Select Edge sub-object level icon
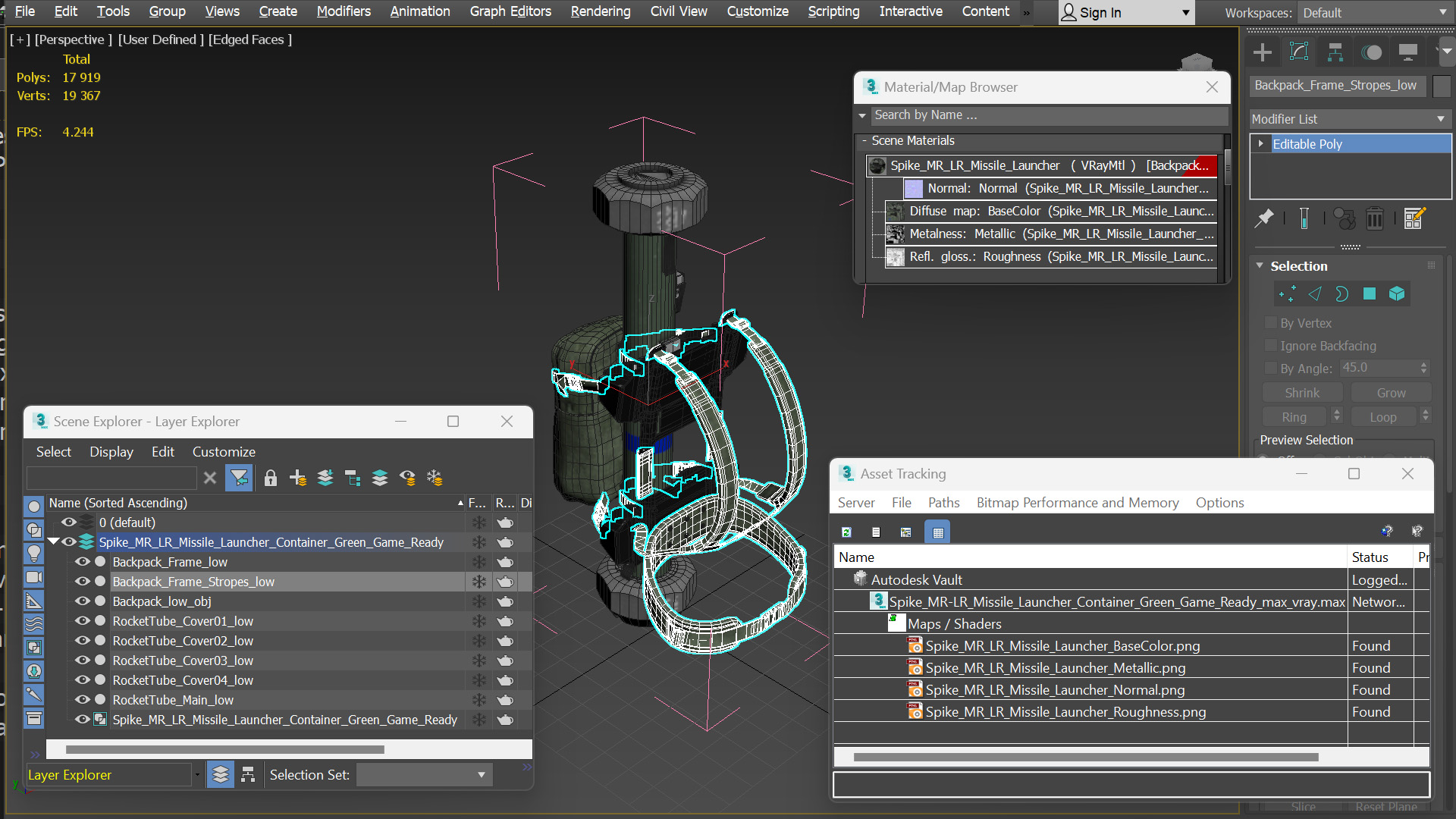Image resolution: width=1456 pixels, height=819 pixels. (1315, 294)
